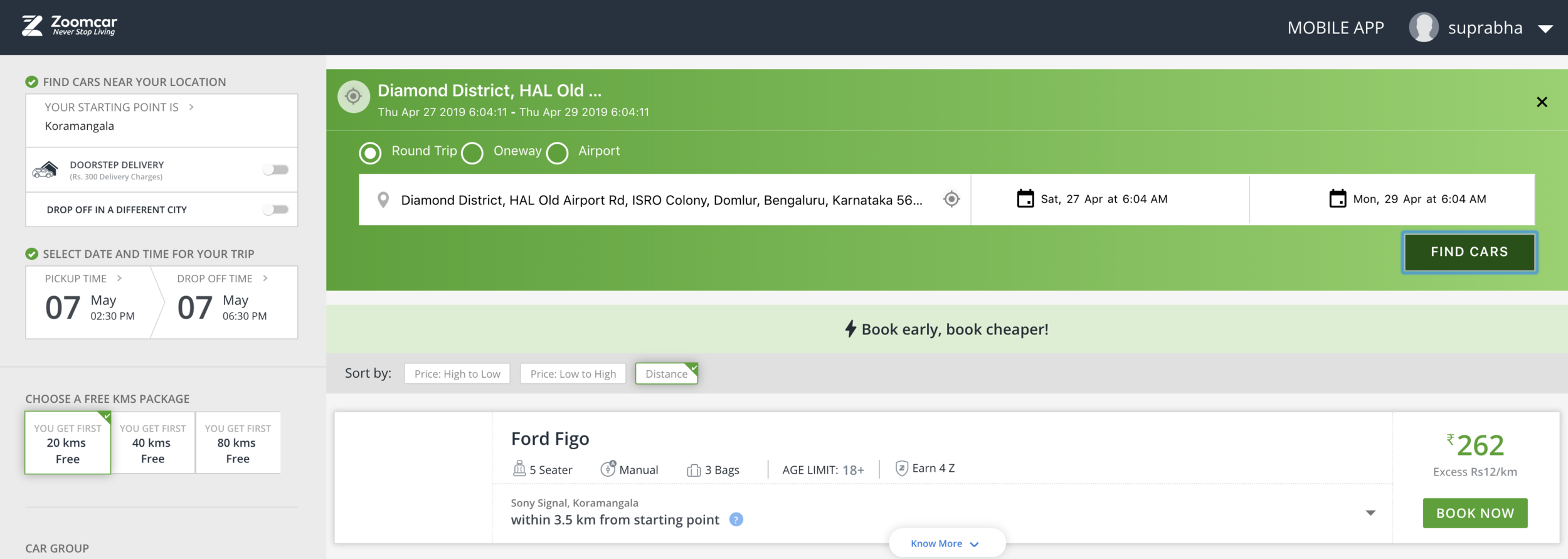Viewport: 1568px width, 559px height.
Task: Edit the Diamond District address field
Action: coord(662,200)
